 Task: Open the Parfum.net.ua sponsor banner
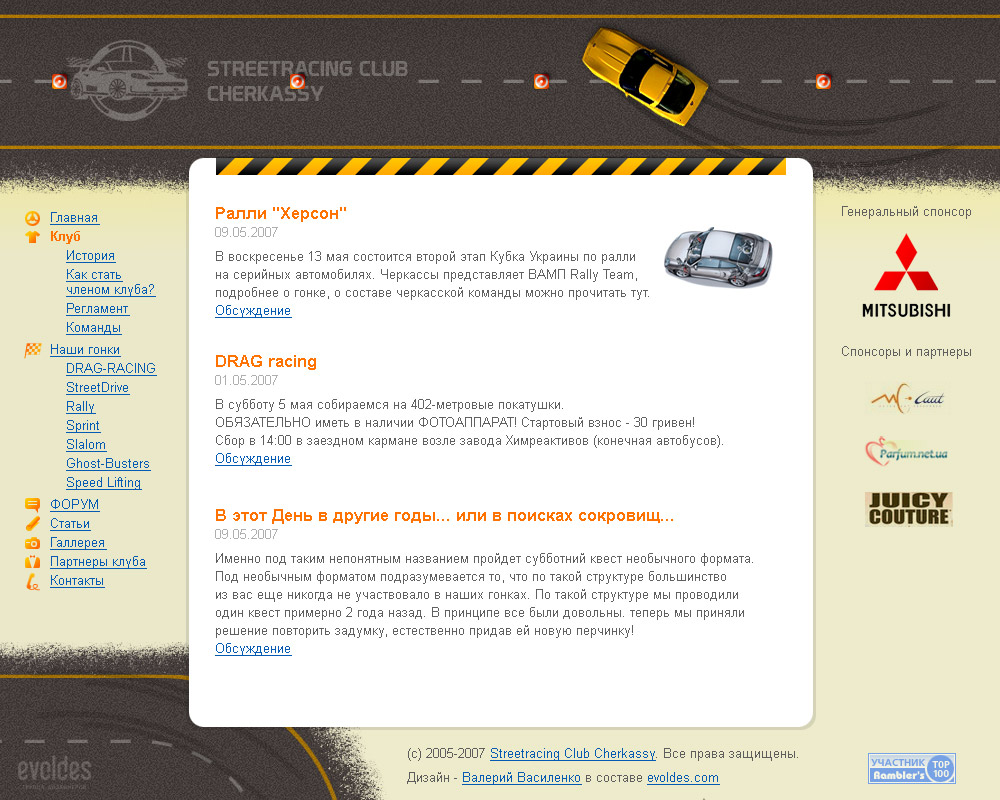click(908, 452)
